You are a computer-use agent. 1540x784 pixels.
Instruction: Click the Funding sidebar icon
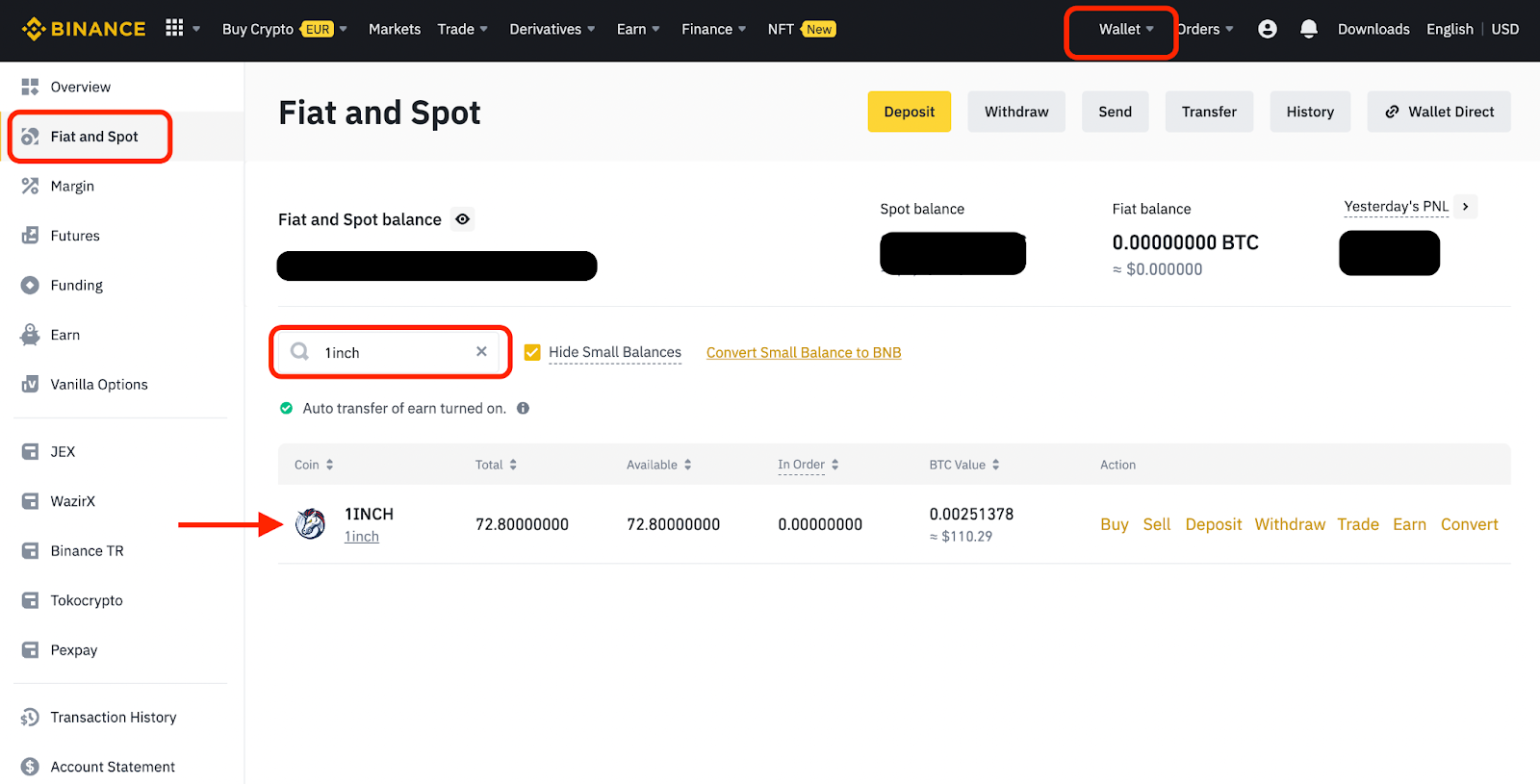pyautogui.click(x=30, y=285)
